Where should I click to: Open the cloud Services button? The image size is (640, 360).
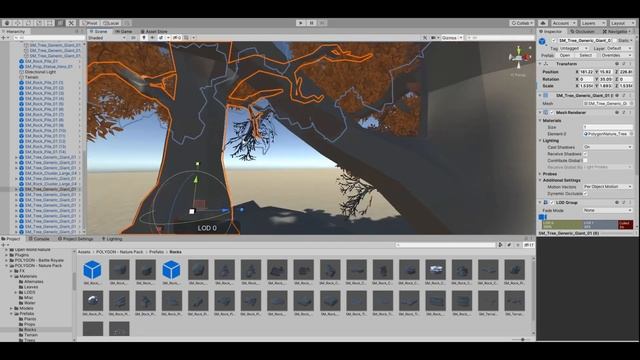coord(543,23)
